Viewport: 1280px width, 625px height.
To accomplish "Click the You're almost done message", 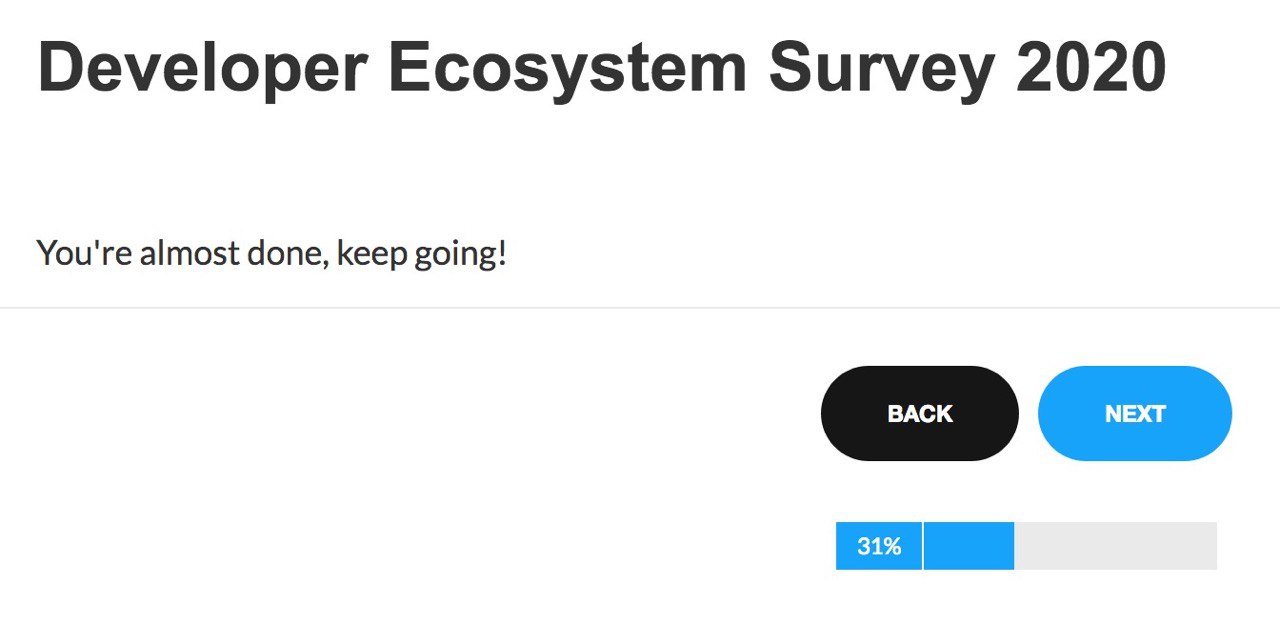I will coord(272,253).
